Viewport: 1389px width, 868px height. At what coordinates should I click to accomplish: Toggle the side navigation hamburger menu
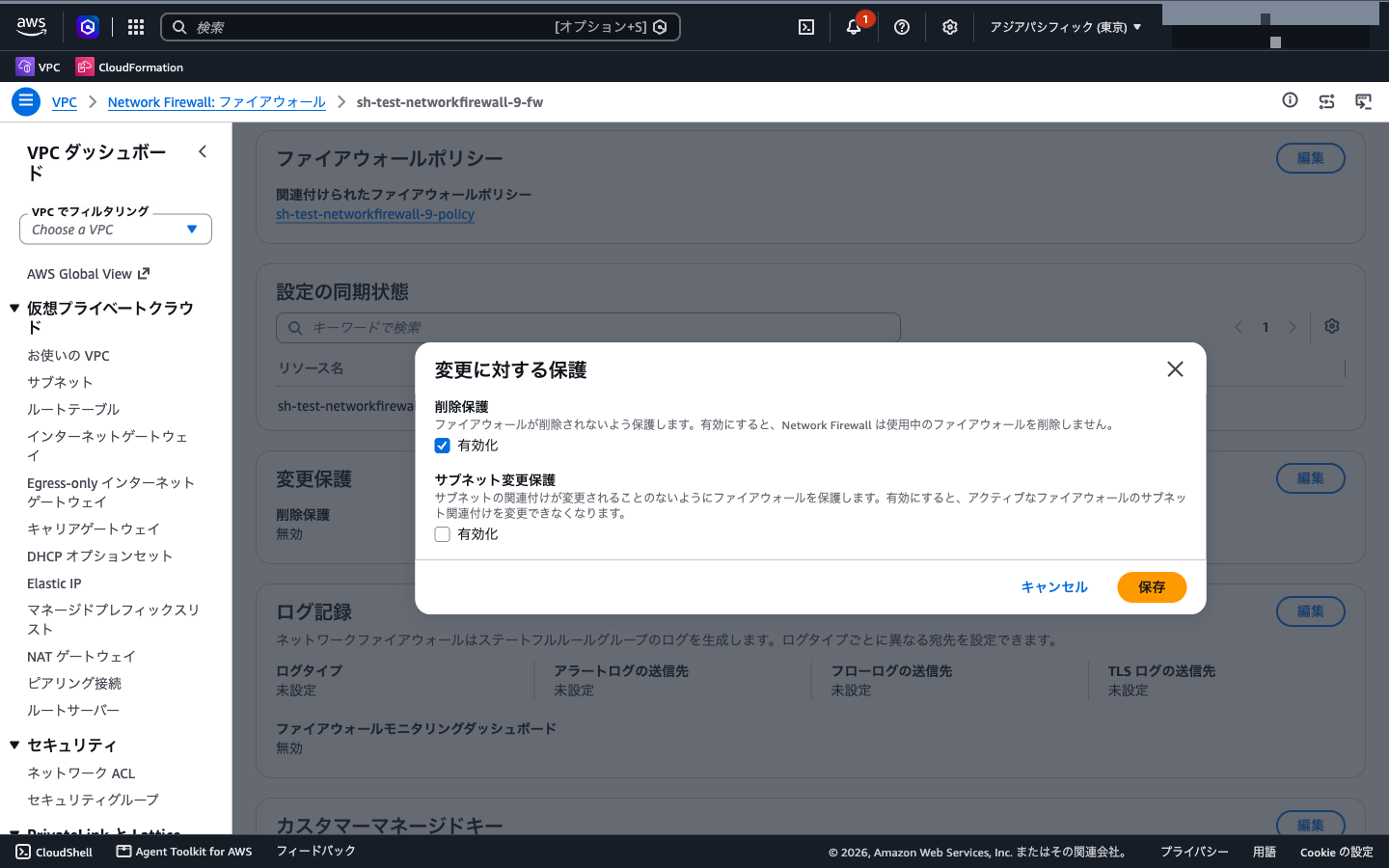click(26, 100)
